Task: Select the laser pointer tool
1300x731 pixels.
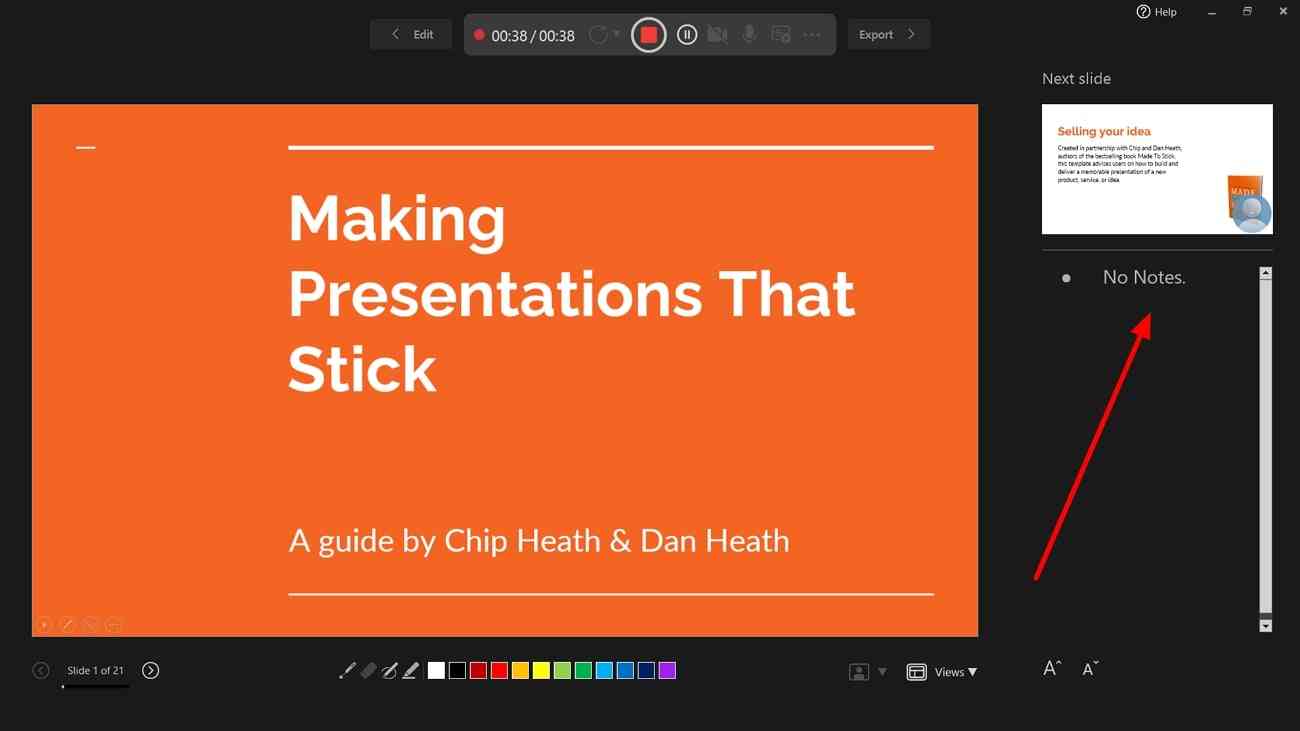Action: pyautogui.click(x=347, y=671)
